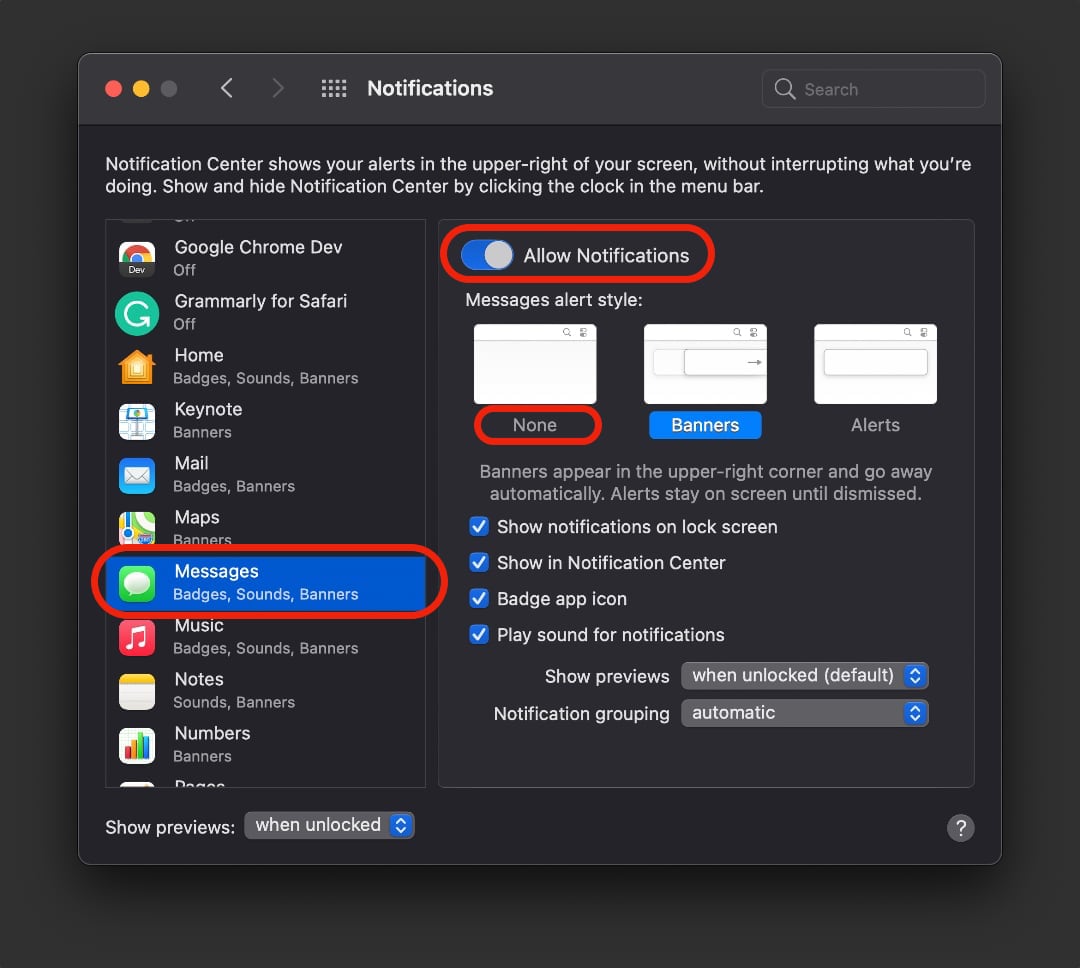Click the Home app icon
Image resolution: width=1080 pixels, height=968 pixels.
(x=137, y=367)
